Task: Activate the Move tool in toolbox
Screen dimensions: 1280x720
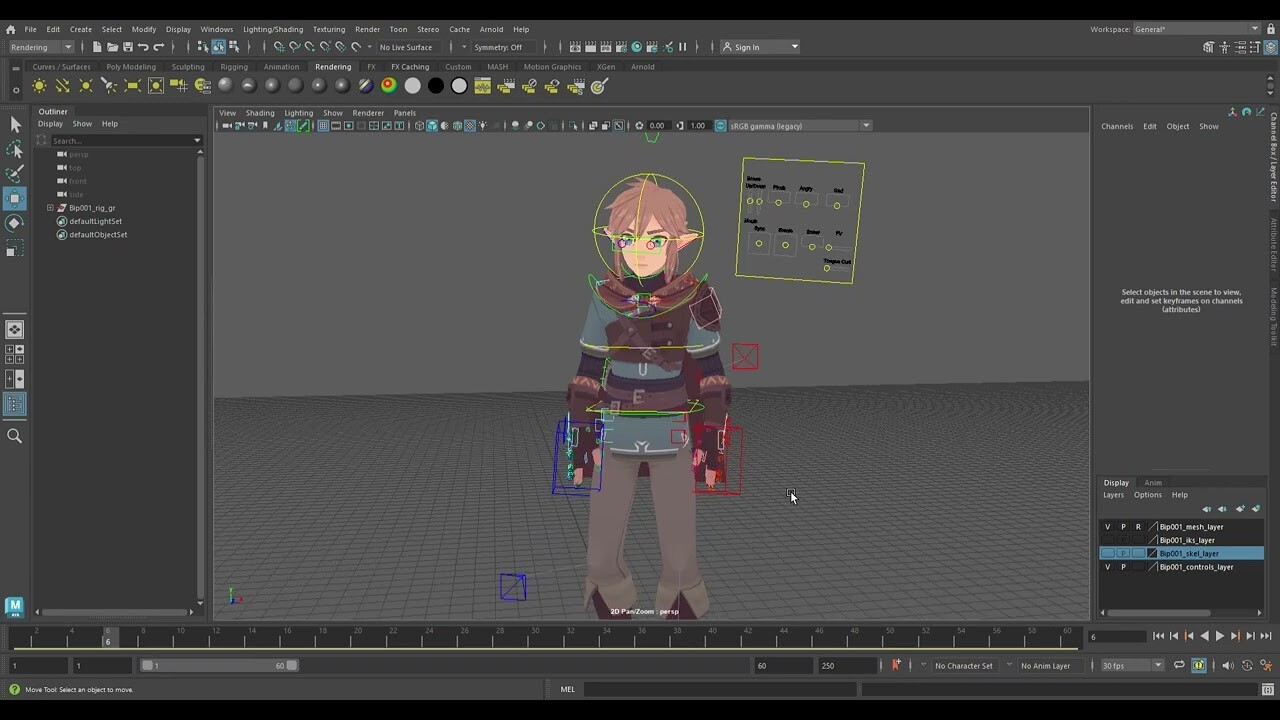Action: point(15,198)
